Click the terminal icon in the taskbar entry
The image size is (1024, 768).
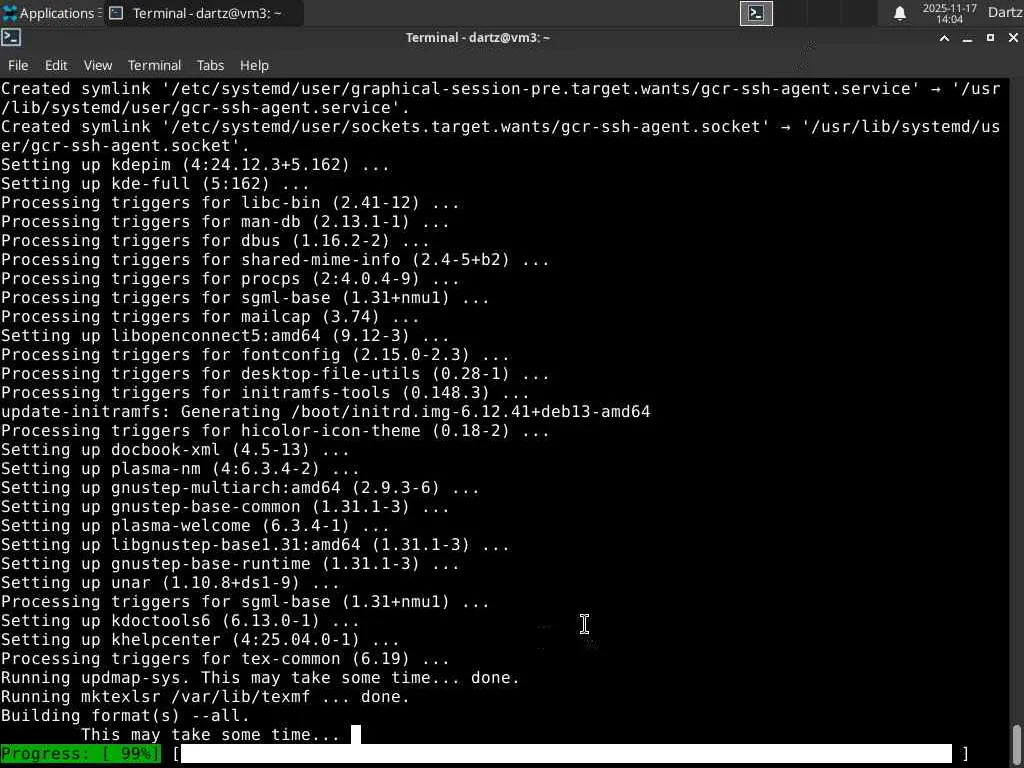click(116, 13)
